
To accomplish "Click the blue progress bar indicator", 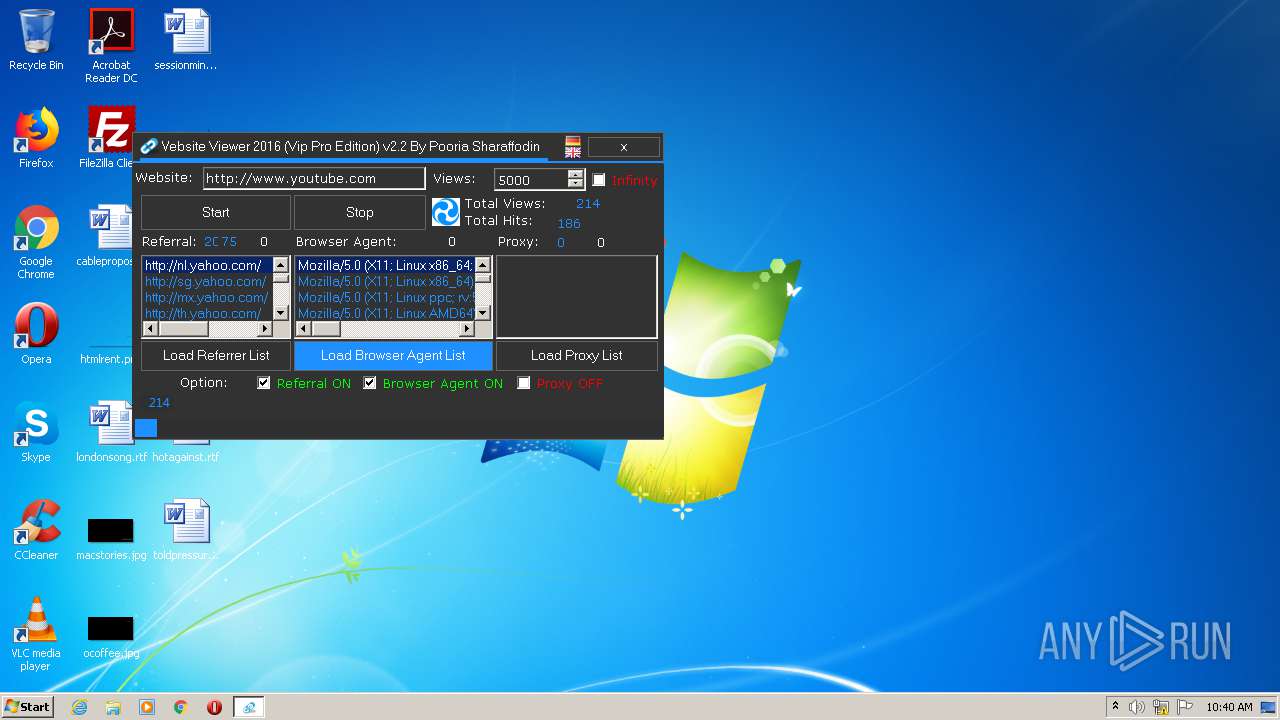I will [146, 428].
